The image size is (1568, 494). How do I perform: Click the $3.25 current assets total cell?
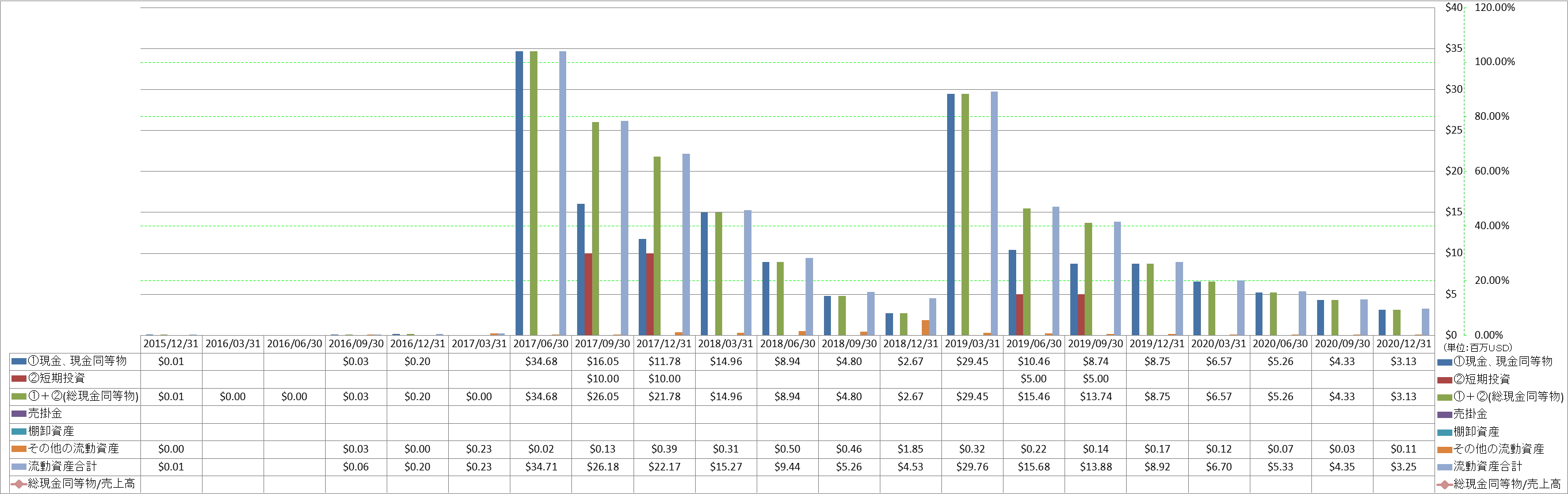click(x=1403, y=466)
